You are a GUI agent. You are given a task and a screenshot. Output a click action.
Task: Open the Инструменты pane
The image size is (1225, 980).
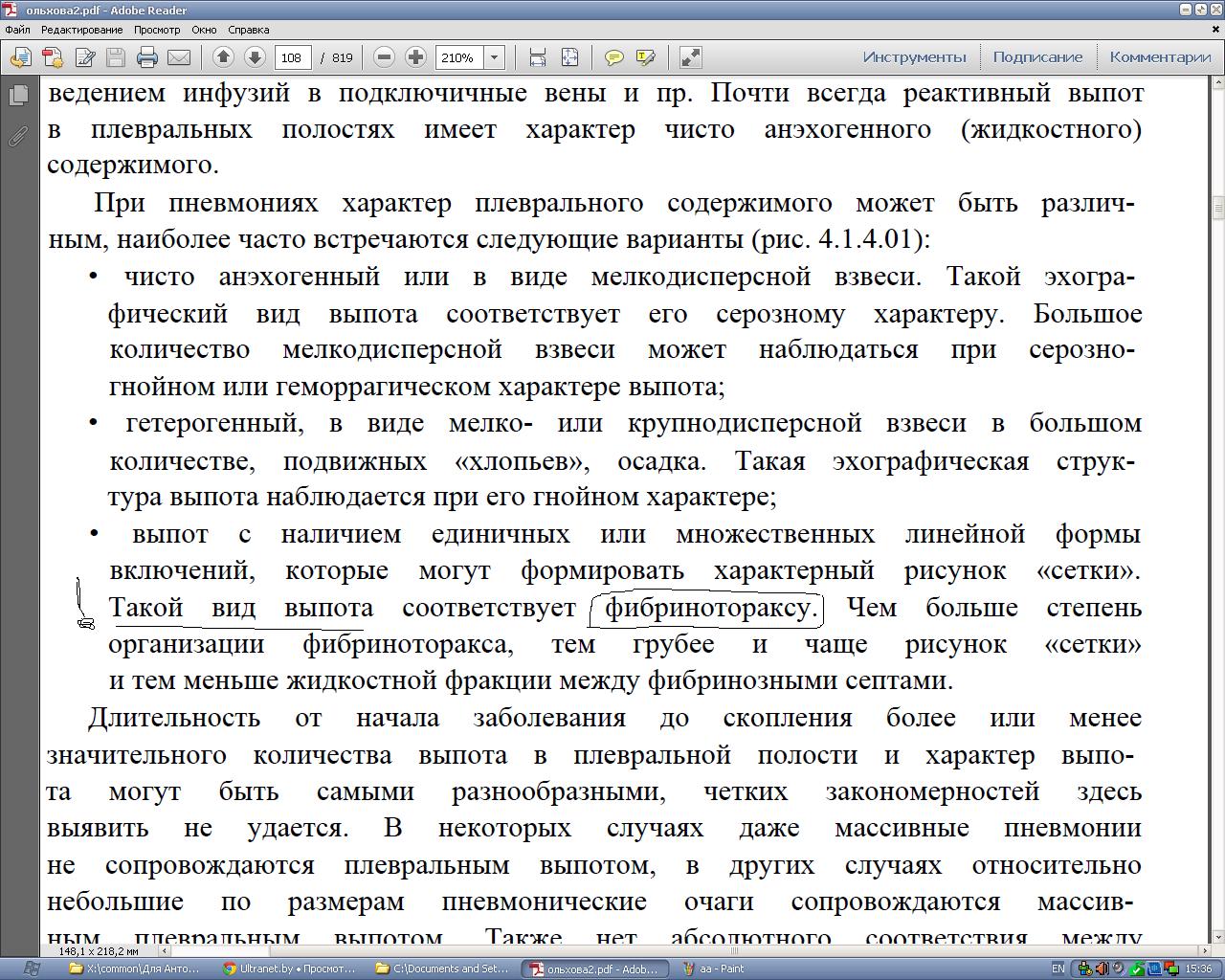click(914, 57)
